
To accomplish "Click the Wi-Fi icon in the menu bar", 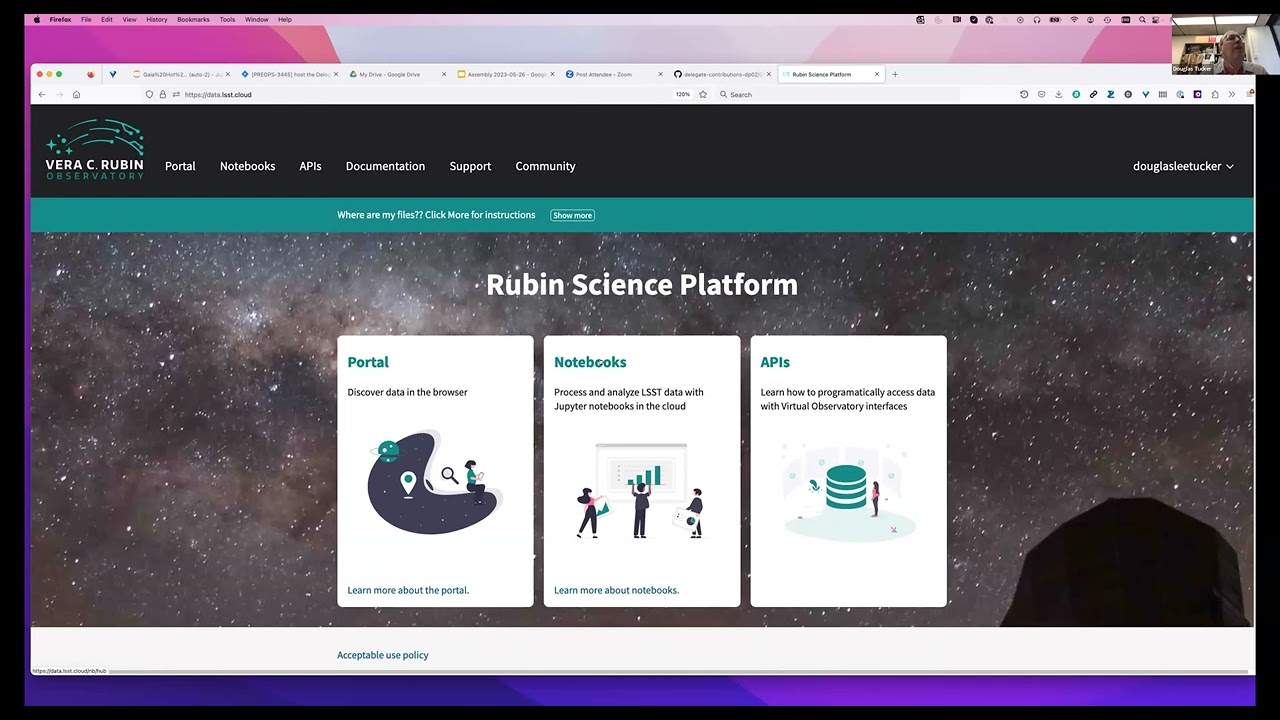I will (x=1074, y=19).
